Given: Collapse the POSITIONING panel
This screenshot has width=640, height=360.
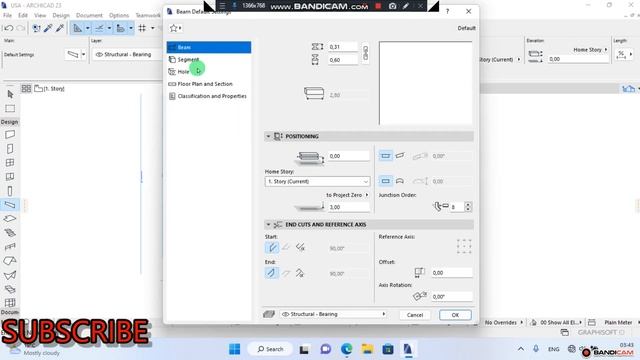Looking at the screenshot, I should (268, 136).
